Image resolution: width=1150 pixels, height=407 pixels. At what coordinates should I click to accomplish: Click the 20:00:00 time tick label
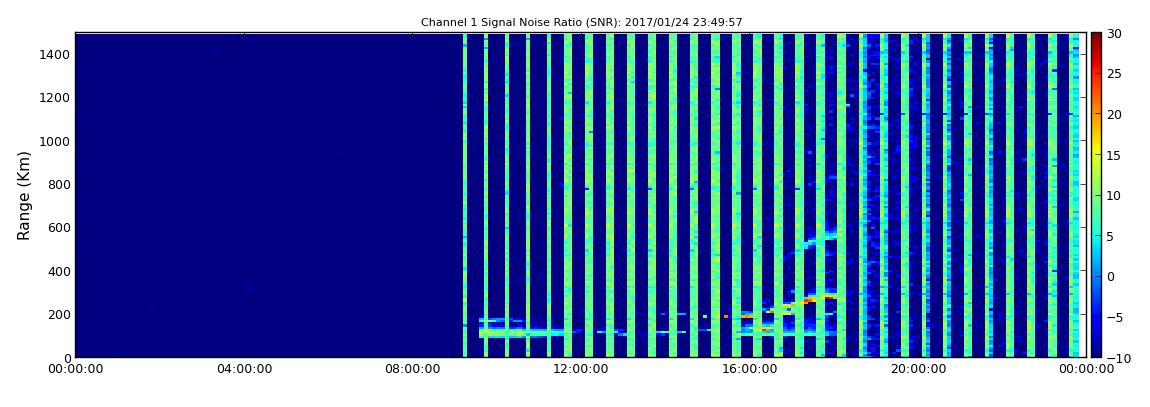pos(917,369)
